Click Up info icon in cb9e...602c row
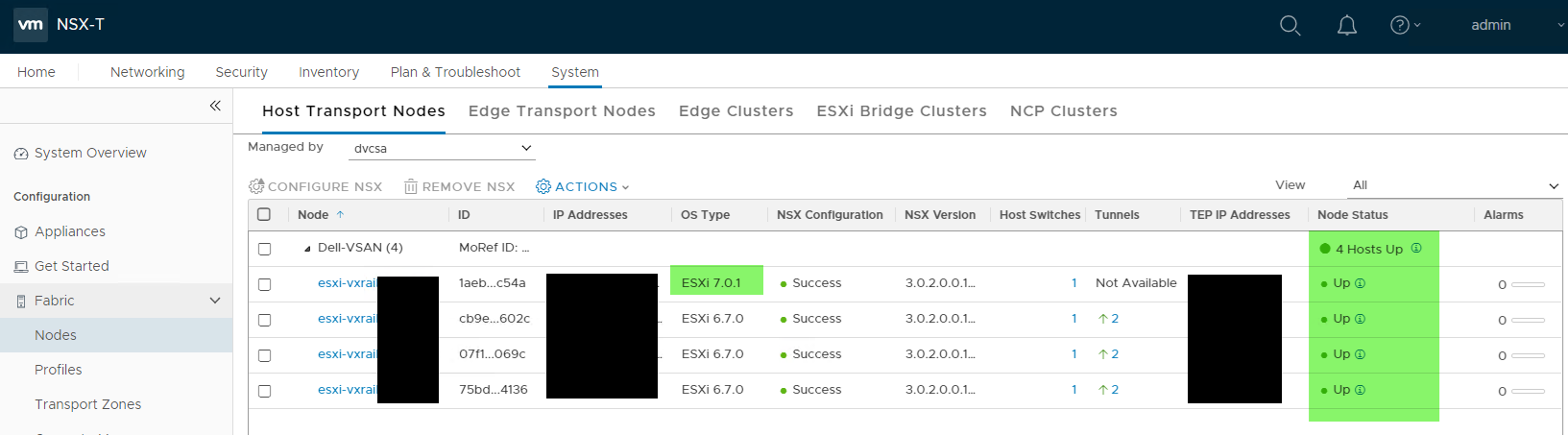1568x435 pixels. pyautogui.click(x=1360, y=319)
